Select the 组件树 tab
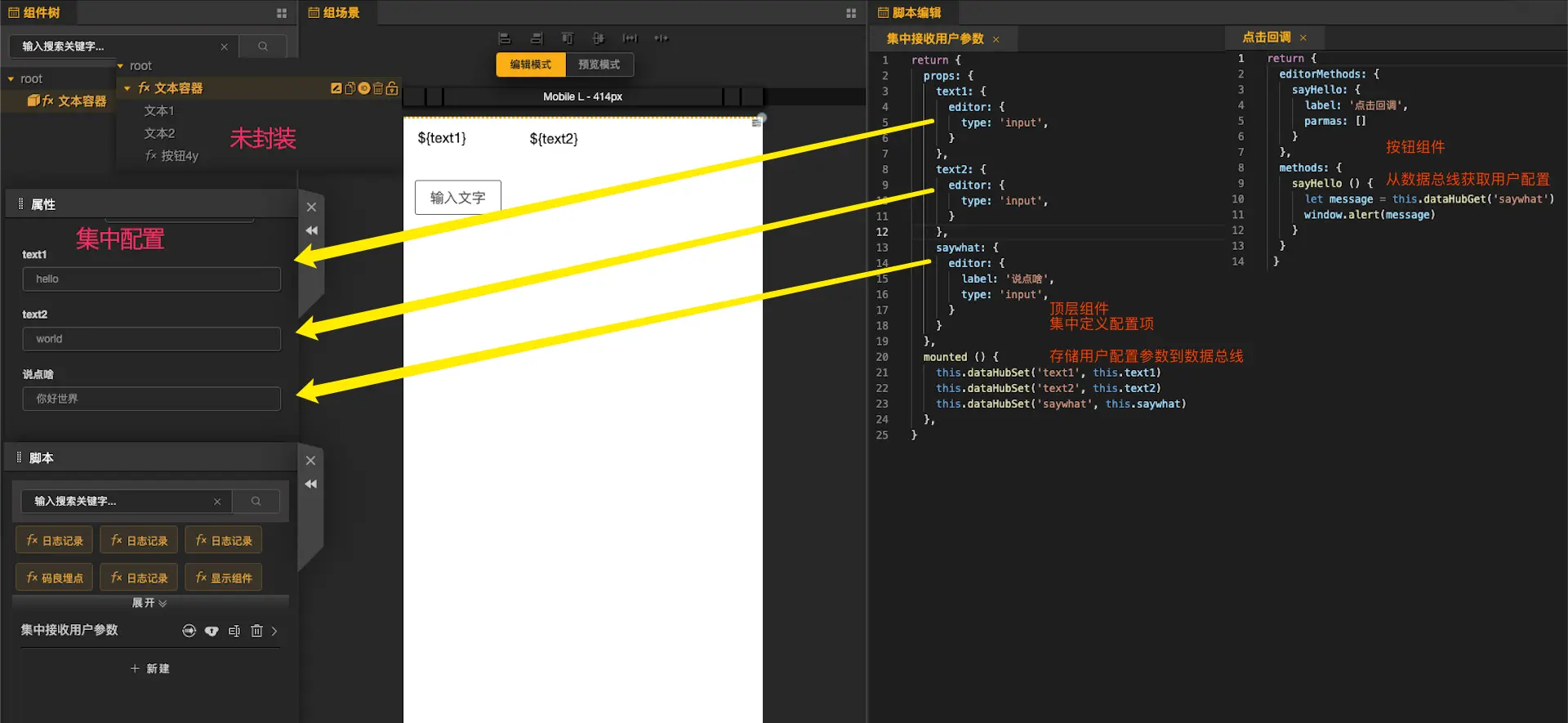This screenshot has height=723, width=1568. (x=34, y=13)
